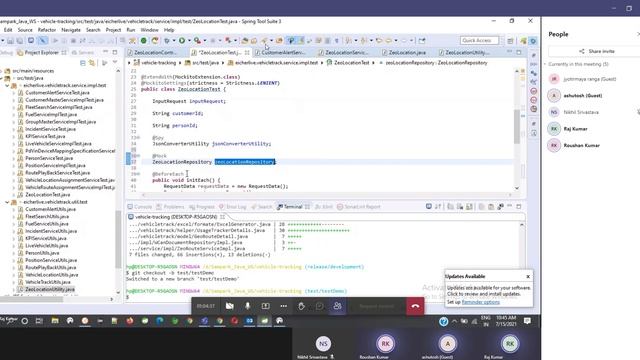Screen dimensions: 640x360
Task: Toggle Teams camera on or off
Action: (x=229, y=306)
